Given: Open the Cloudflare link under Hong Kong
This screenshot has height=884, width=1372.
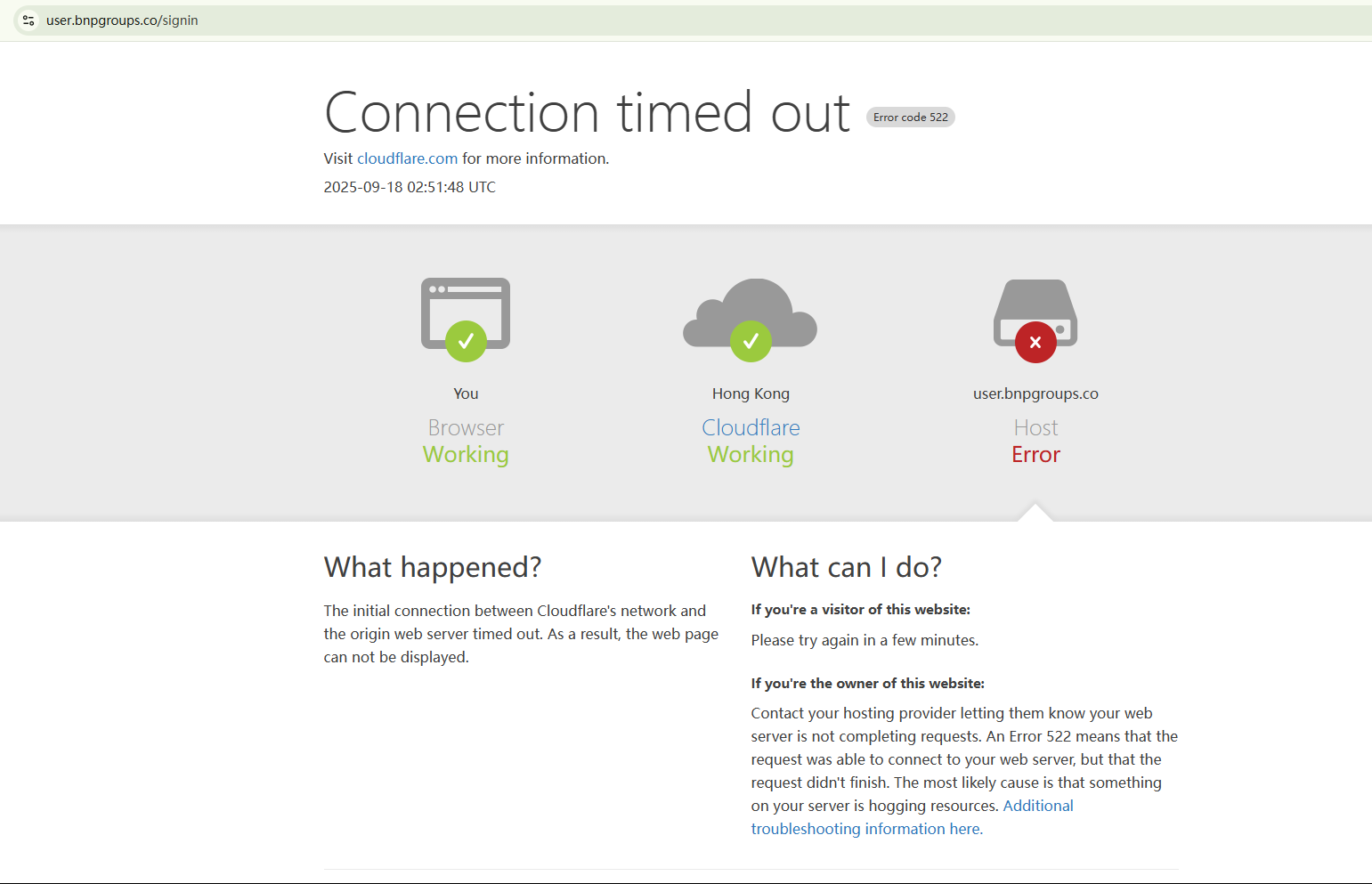Looking at the screenshot, I should pyautogui.click(x=751, y=427).
